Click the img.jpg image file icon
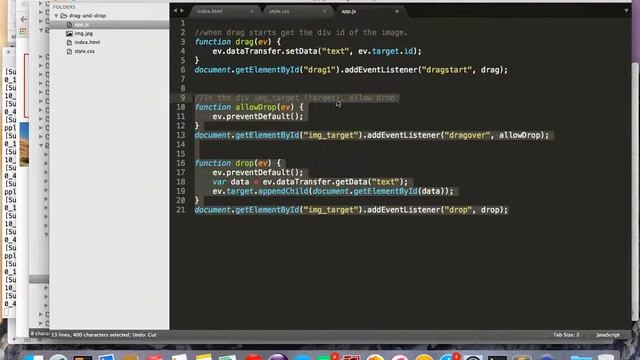The image size is (640, 360). 69,33
